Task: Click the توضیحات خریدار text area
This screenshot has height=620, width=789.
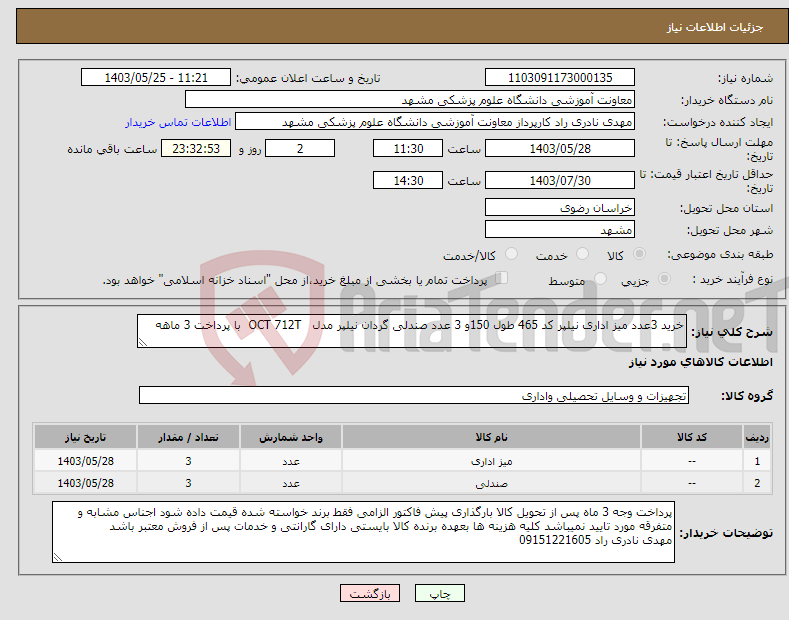Action: click(x=363, y=532)
